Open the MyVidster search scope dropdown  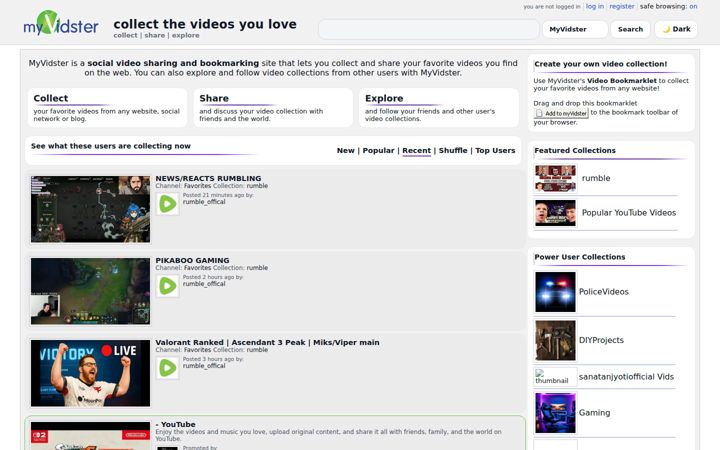[575, 29]
